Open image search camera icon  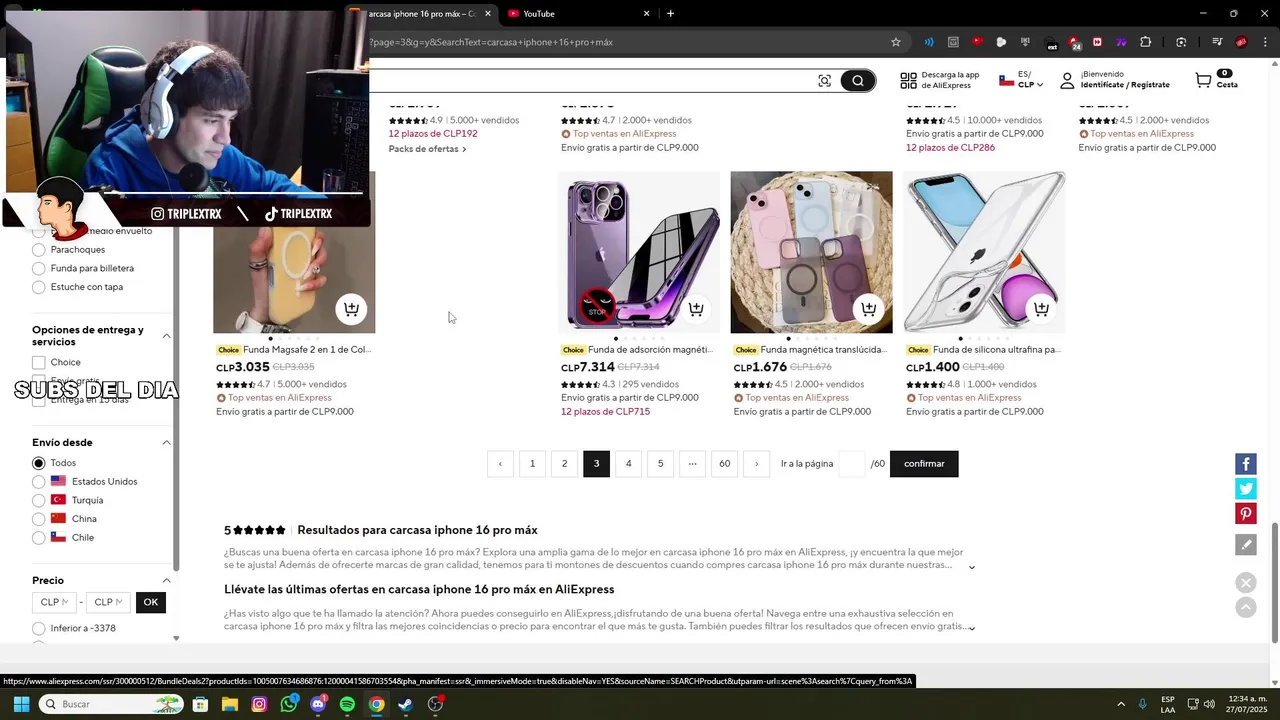[824, 81]
